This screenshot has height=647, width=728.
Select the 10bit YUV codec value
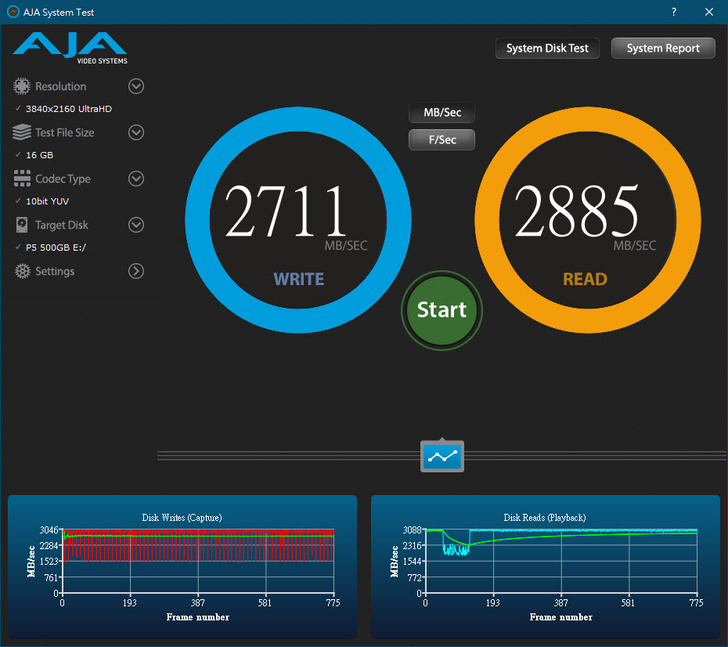click(47, 201)
